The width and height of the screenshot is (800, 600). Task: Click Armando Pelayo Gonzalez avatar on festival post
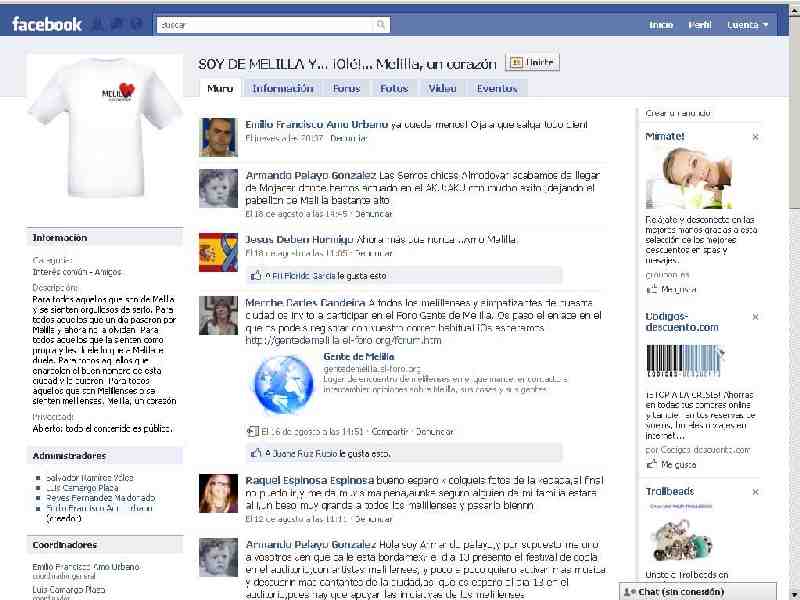[218, 557]
